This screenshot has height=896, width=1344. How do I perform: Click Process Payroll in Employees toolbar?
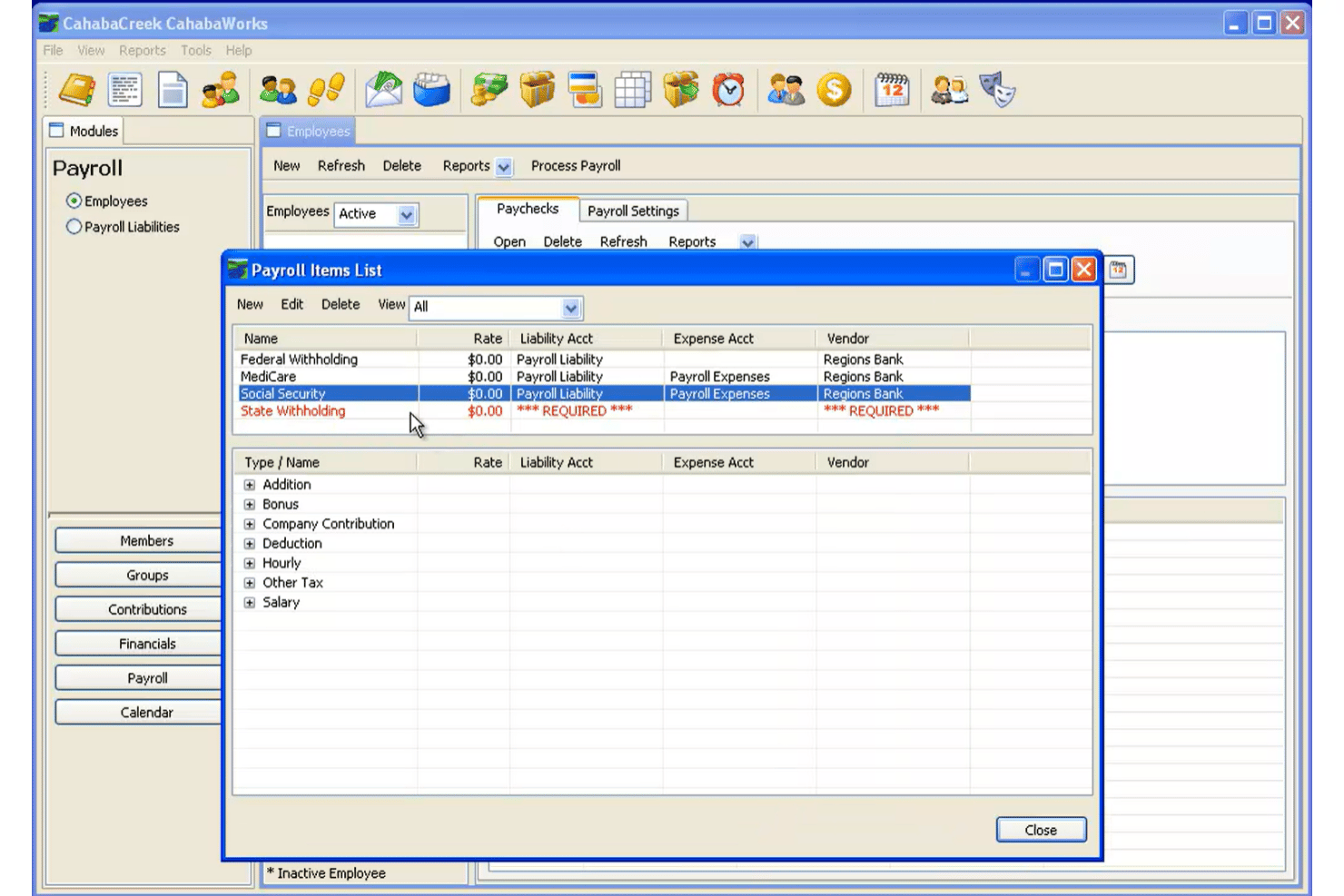pyautogui.click(x=576, y=166)
